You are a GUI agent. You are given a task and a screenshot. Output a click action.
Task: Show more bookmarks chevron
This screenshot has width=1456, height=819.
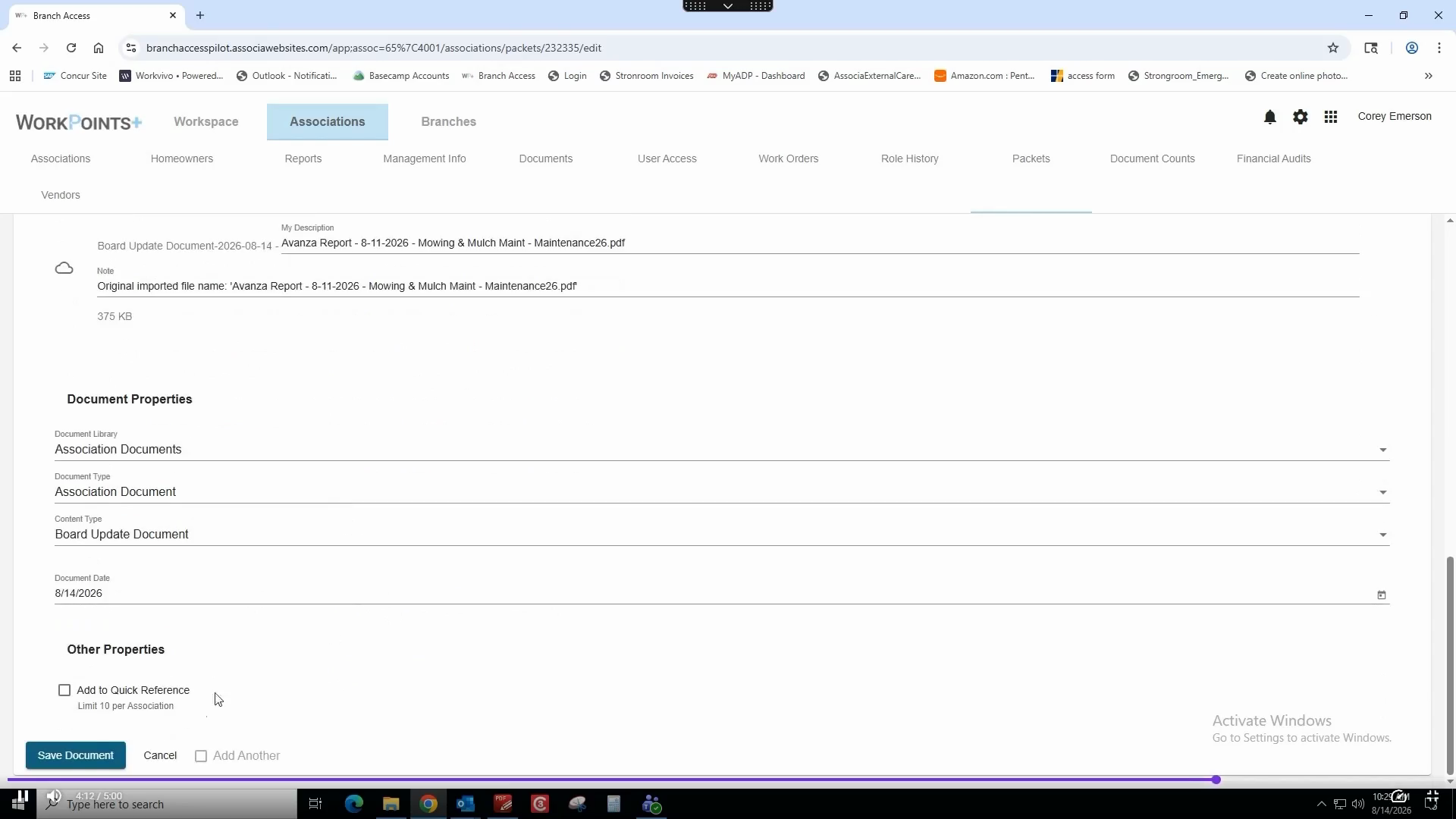click(x=1429, y=76)
